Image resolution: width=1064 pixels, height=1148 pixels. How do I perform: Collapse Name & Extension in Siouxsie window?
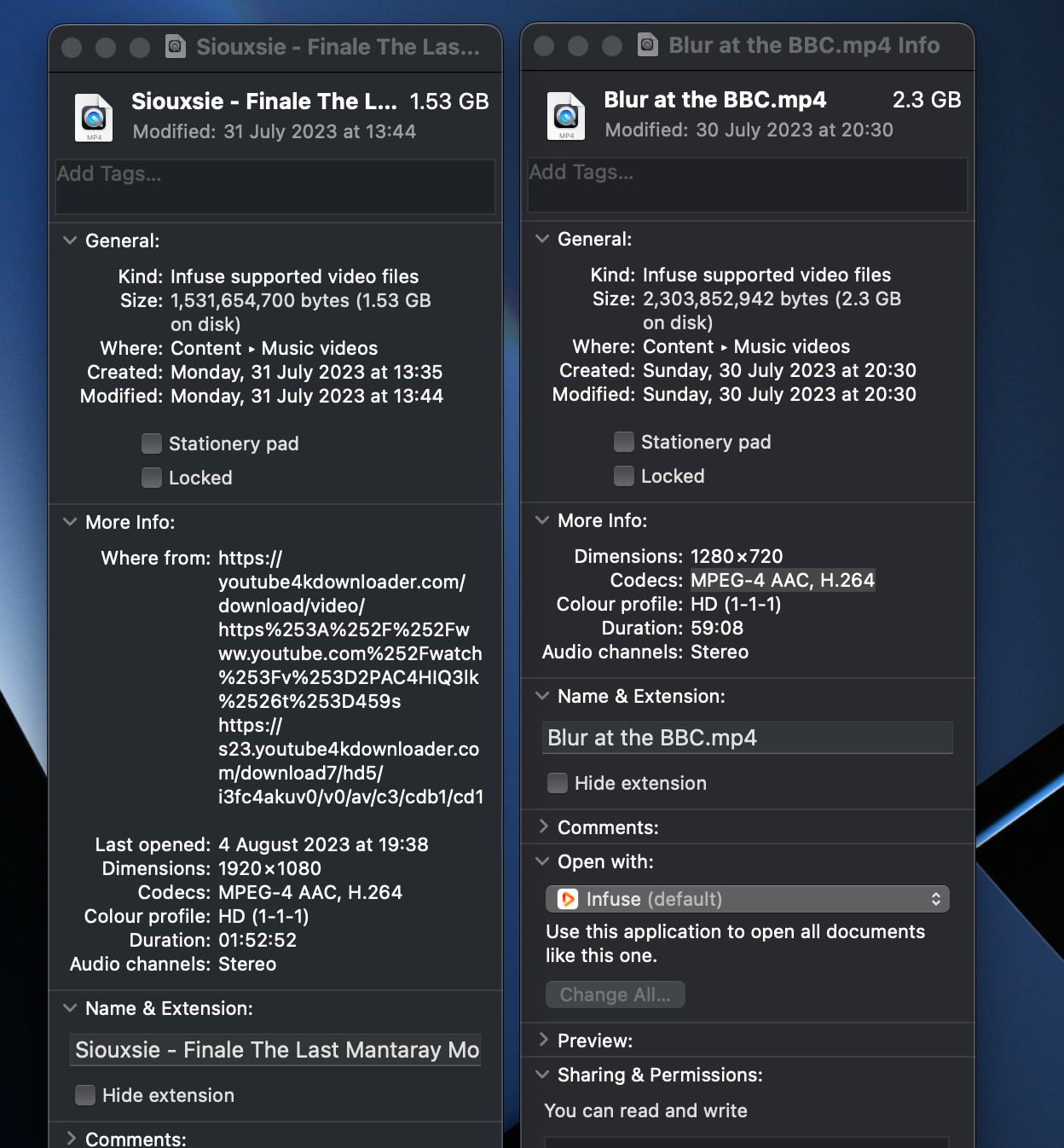pyautogui.click(x=70, y=1008)
